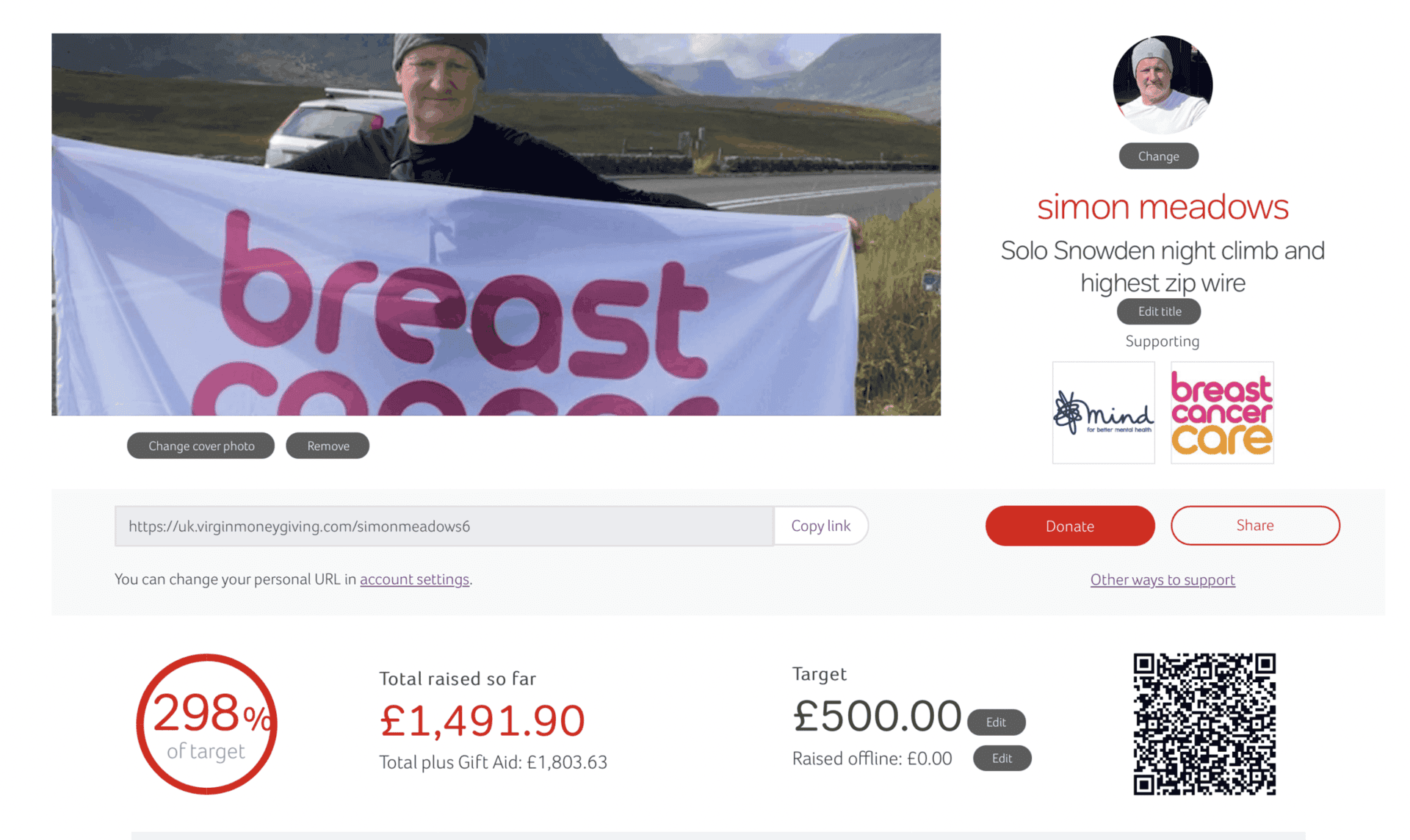This screenshot has height=840, width=1410.
Task: Click the cover photo with banner
Action: tap(496, 224)
